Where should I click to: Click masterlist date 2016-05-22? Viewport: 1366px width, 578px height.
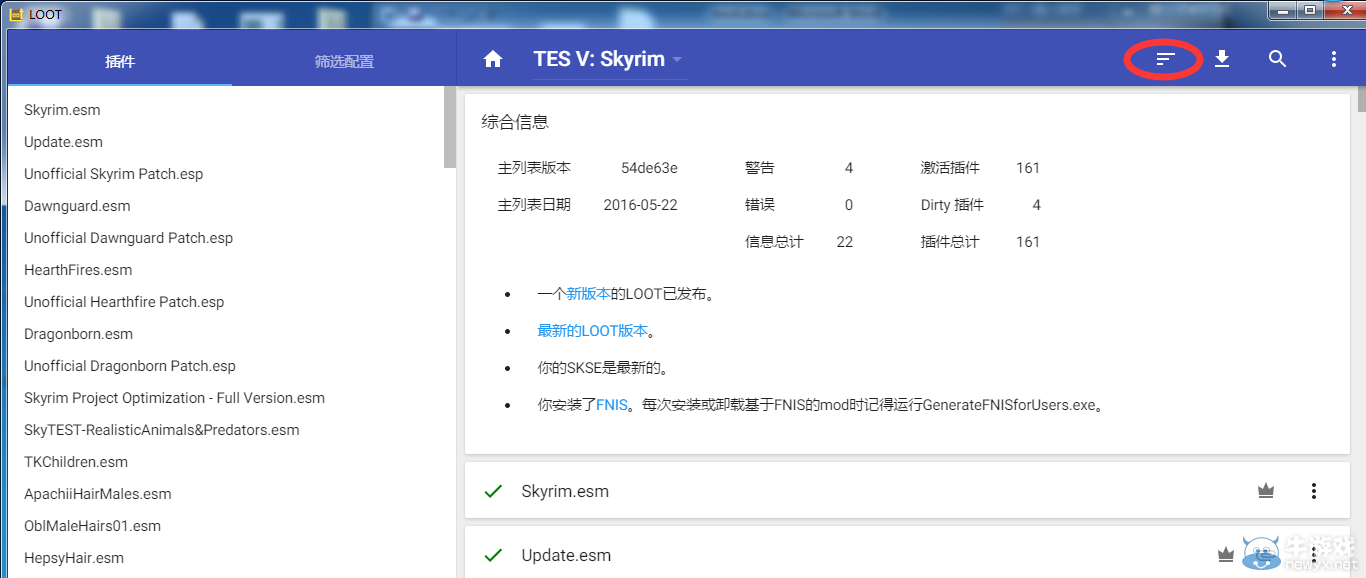(x=641, y=205)
